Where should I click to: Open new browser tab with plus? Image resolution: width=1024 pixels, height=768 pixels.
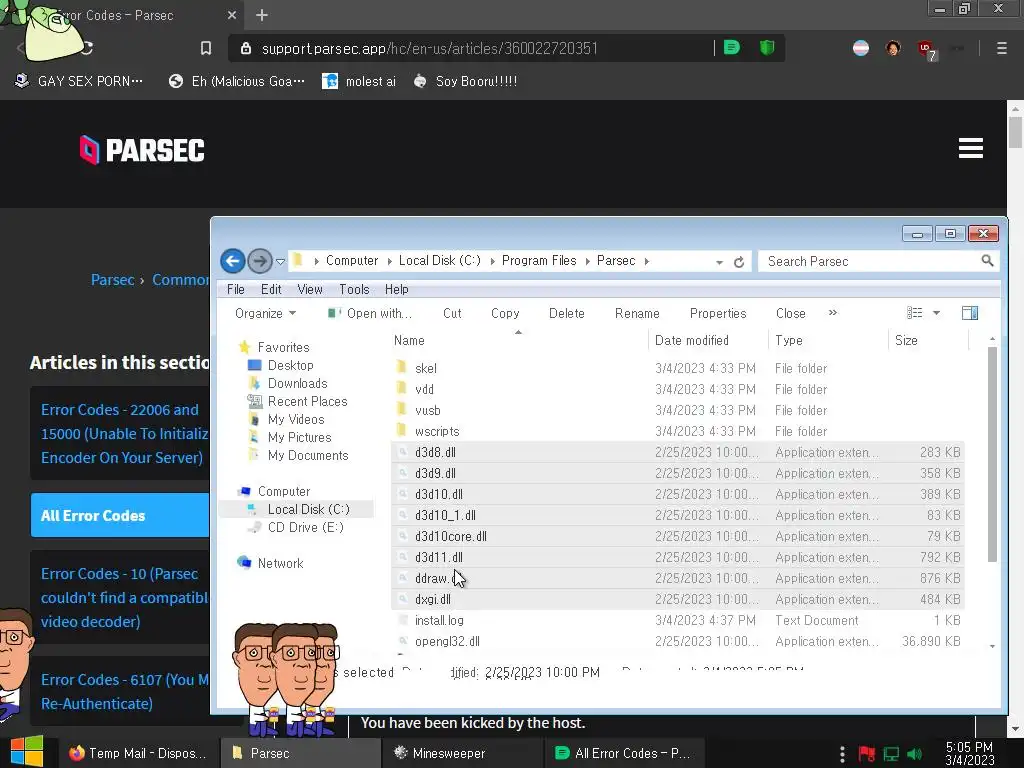[262, 15]
